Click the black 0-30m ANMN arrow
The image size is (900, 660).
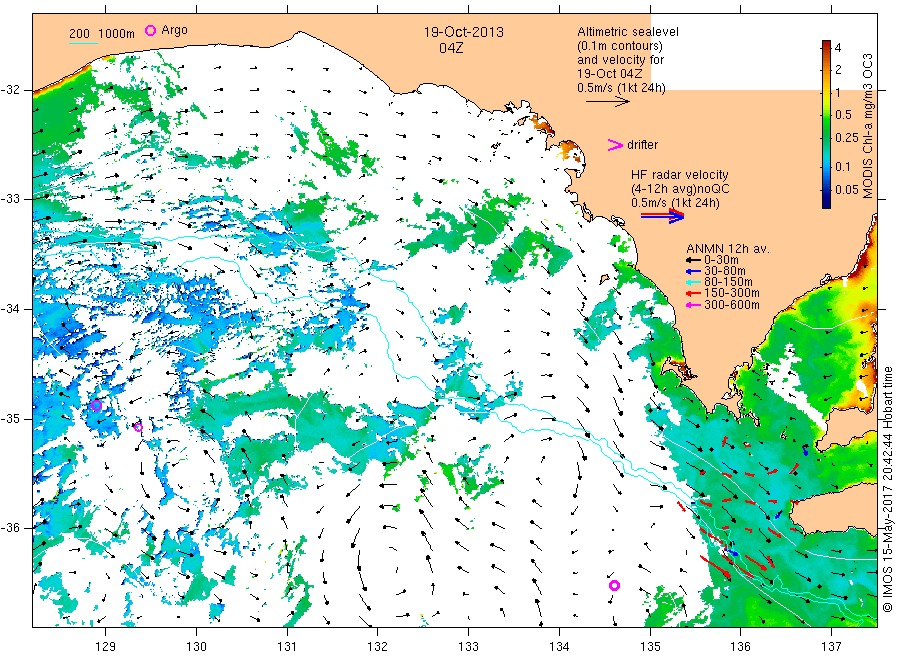click(x=693, y=260)
